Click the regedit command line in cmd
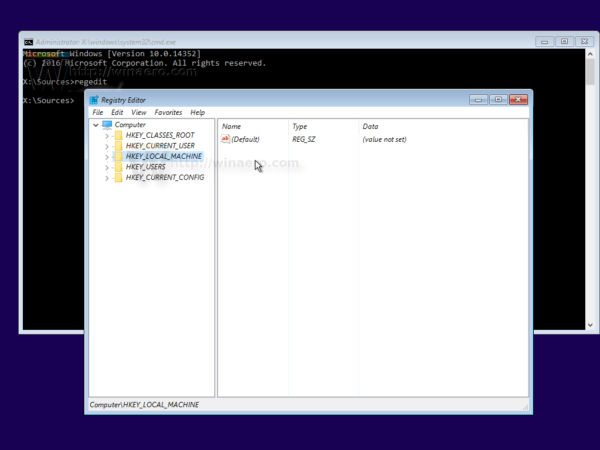 65,82
